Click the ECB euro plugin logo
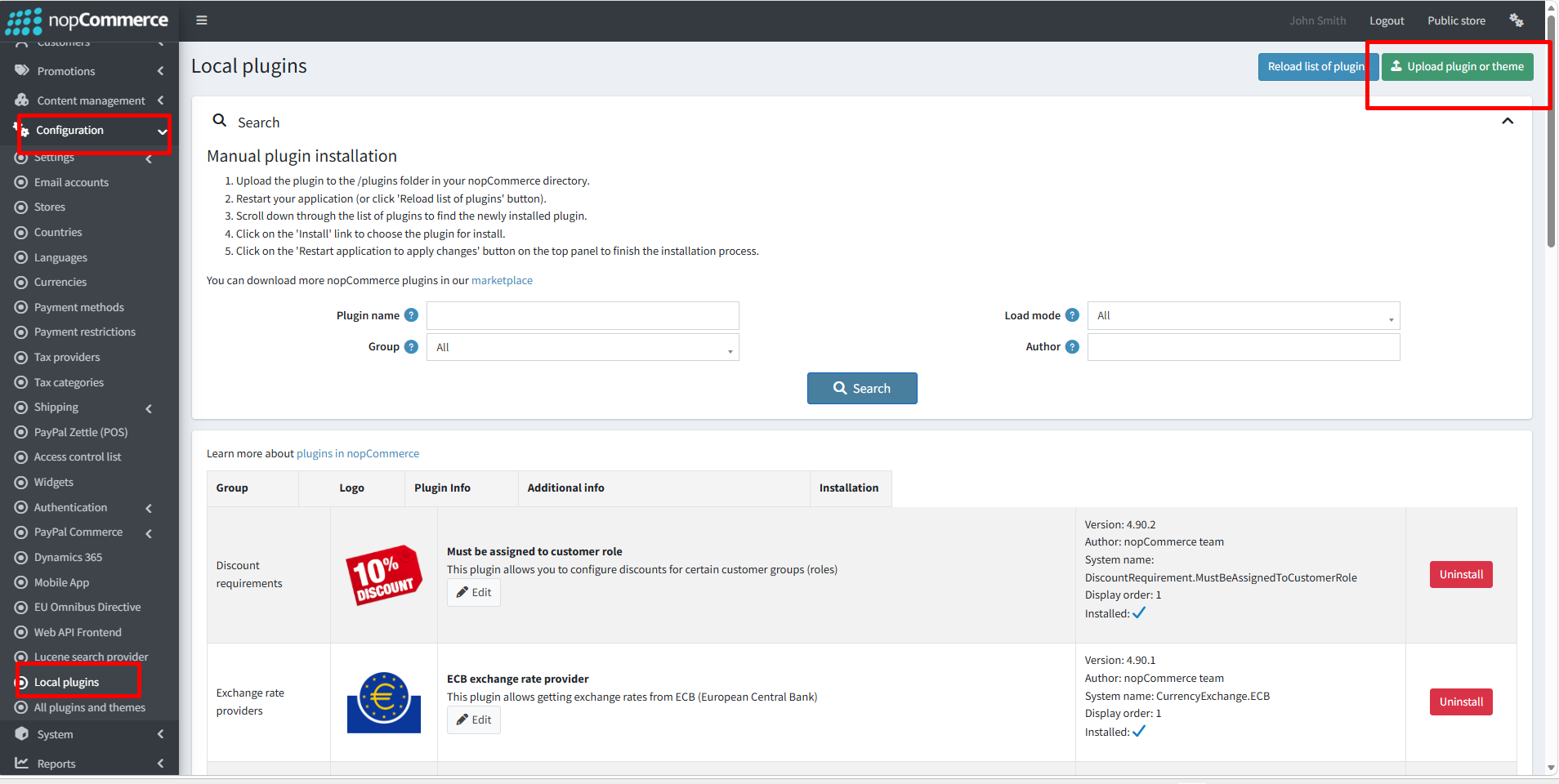Image resolution: width=1559 pixels, height=784 pixels. pyautogui.click(x=383, y=702)
